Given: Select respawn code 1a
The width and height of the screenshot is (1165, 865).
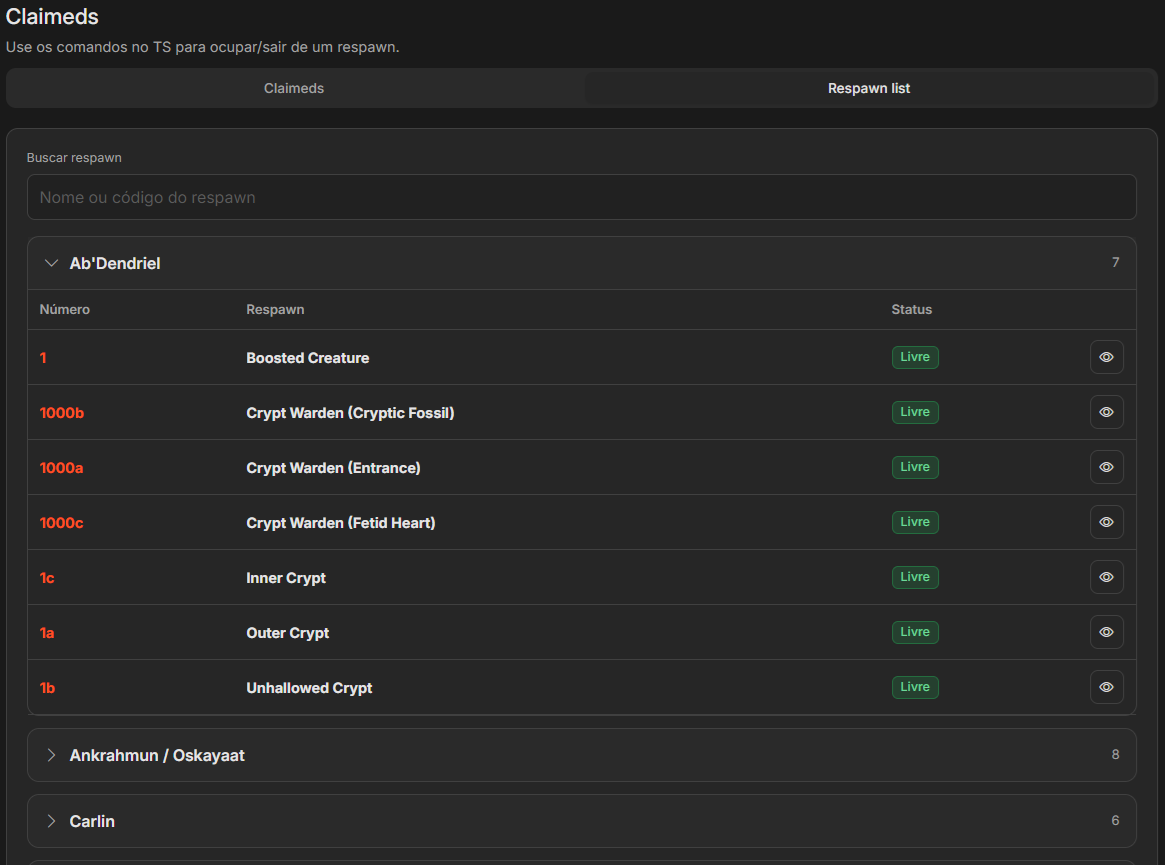Looking at the screenshot, I should [47, 633].
